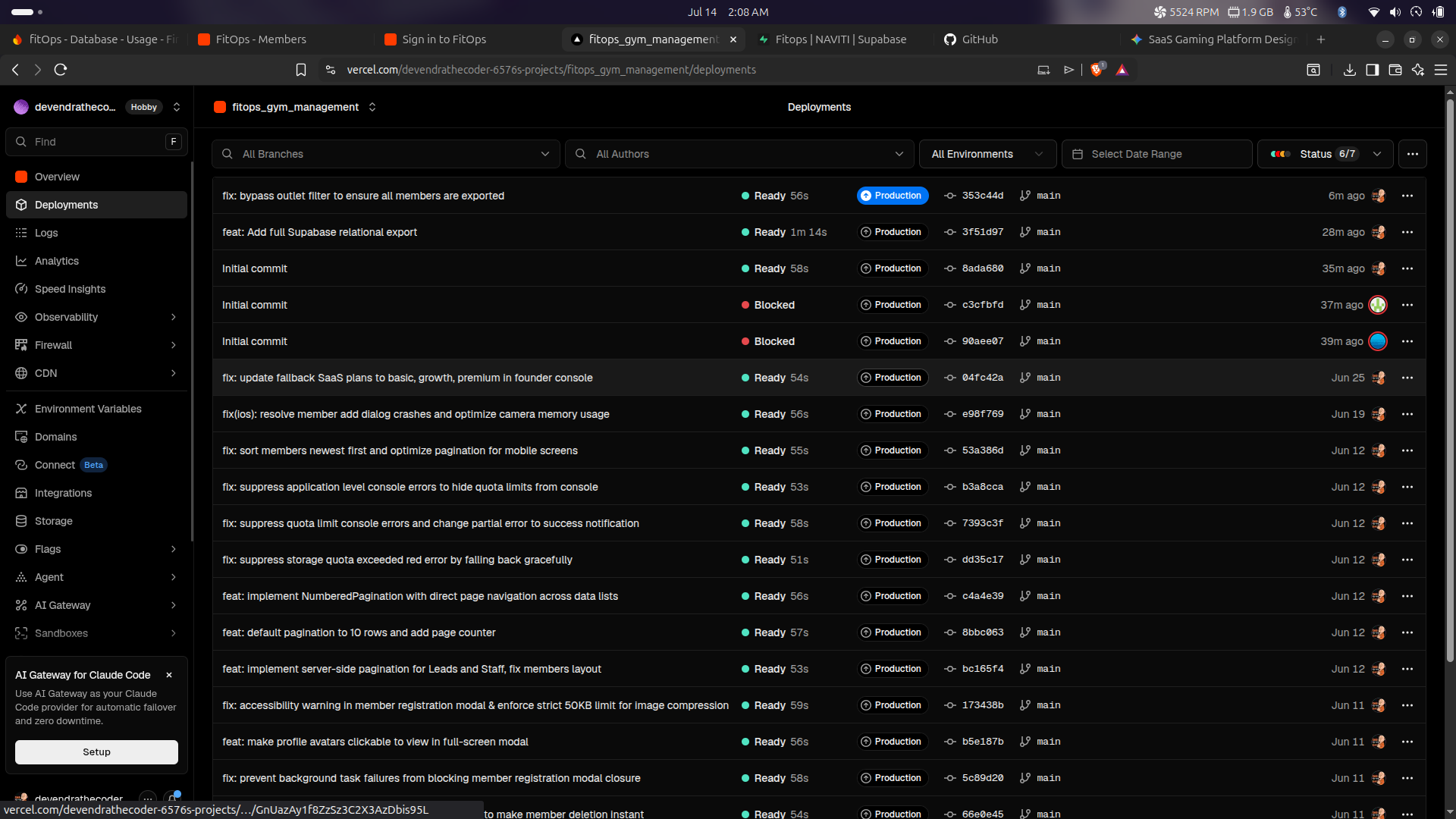Open more options for commit 04fc42a row
Viewport: 1456px width, 819px height.
coord(1407,378)
